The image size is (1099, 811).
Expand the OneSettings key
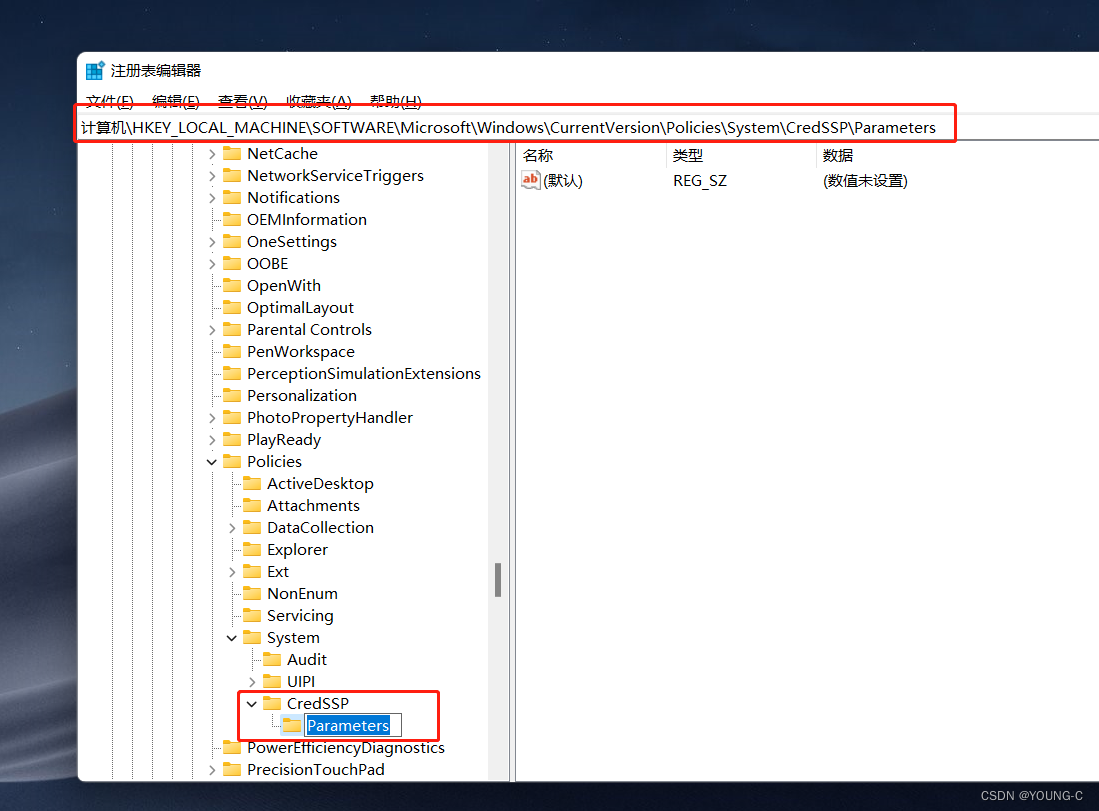(x=212, y=242)
